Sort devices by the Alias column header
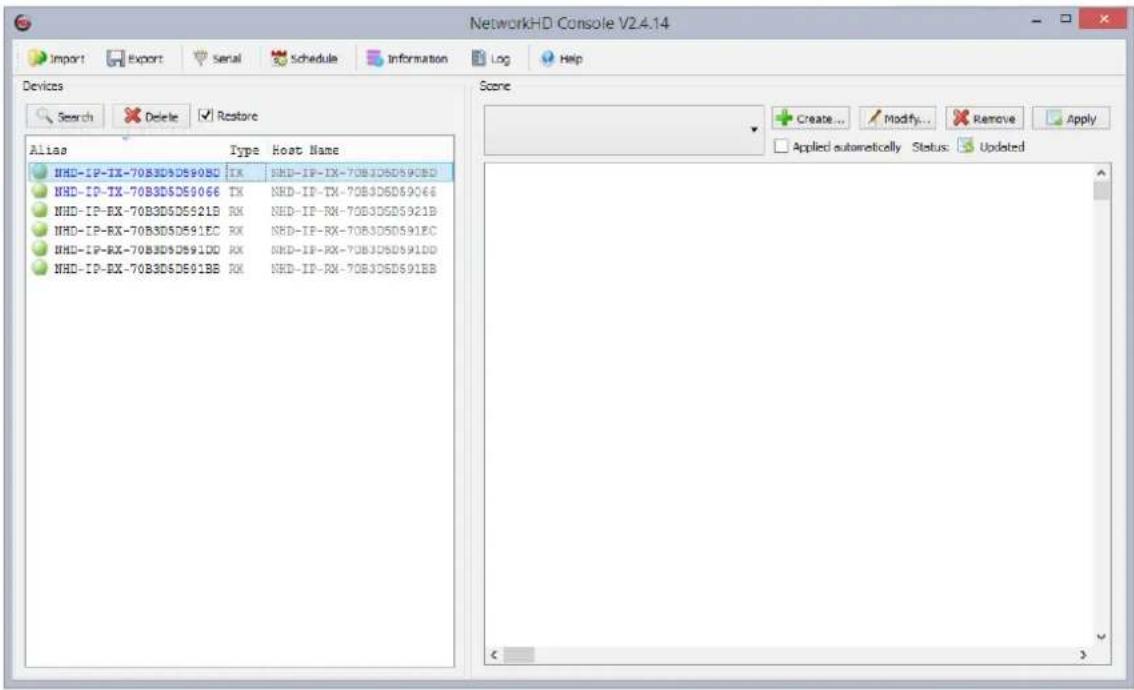 click(48, 150)
